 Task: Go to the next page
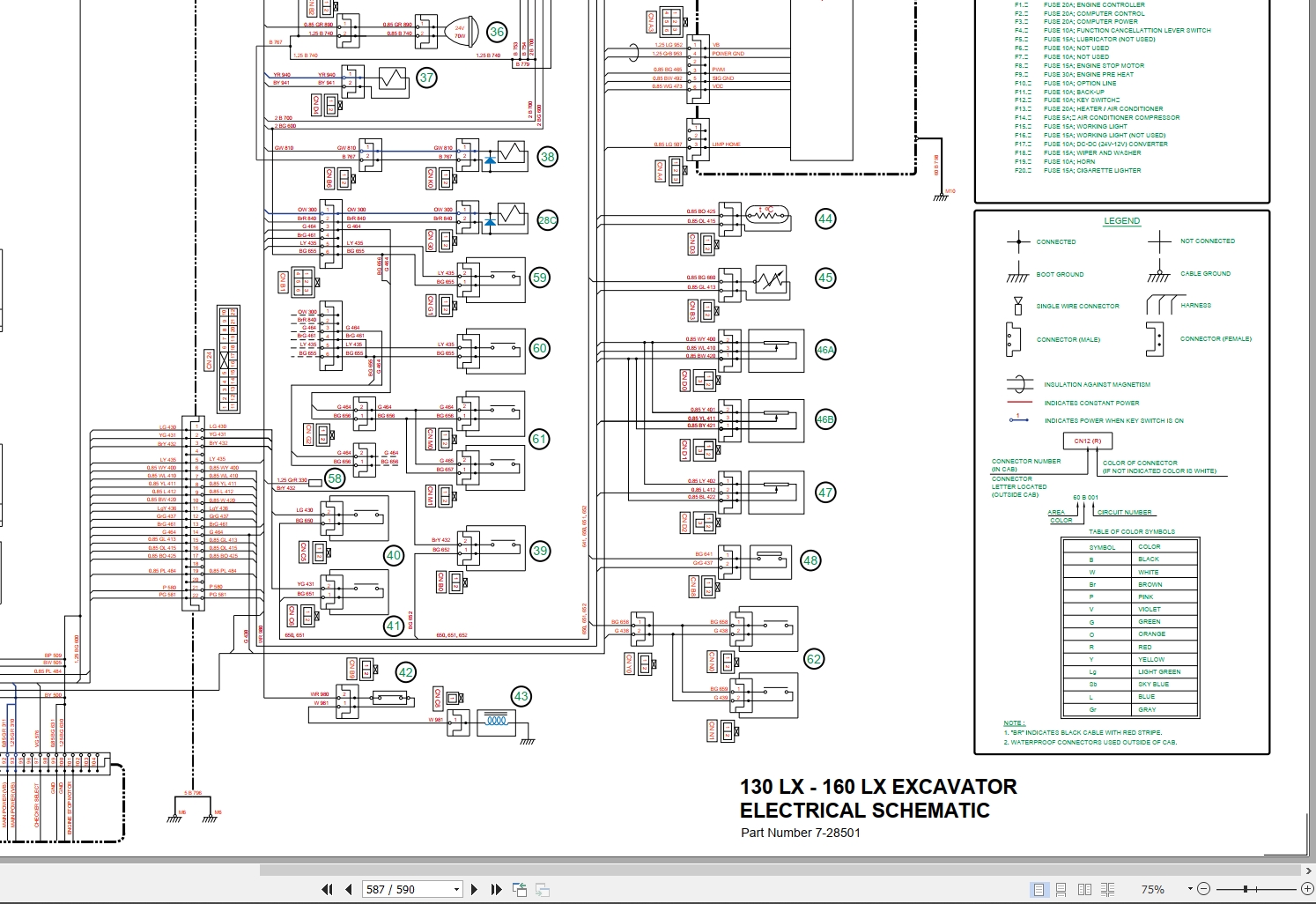click(475, 889)
